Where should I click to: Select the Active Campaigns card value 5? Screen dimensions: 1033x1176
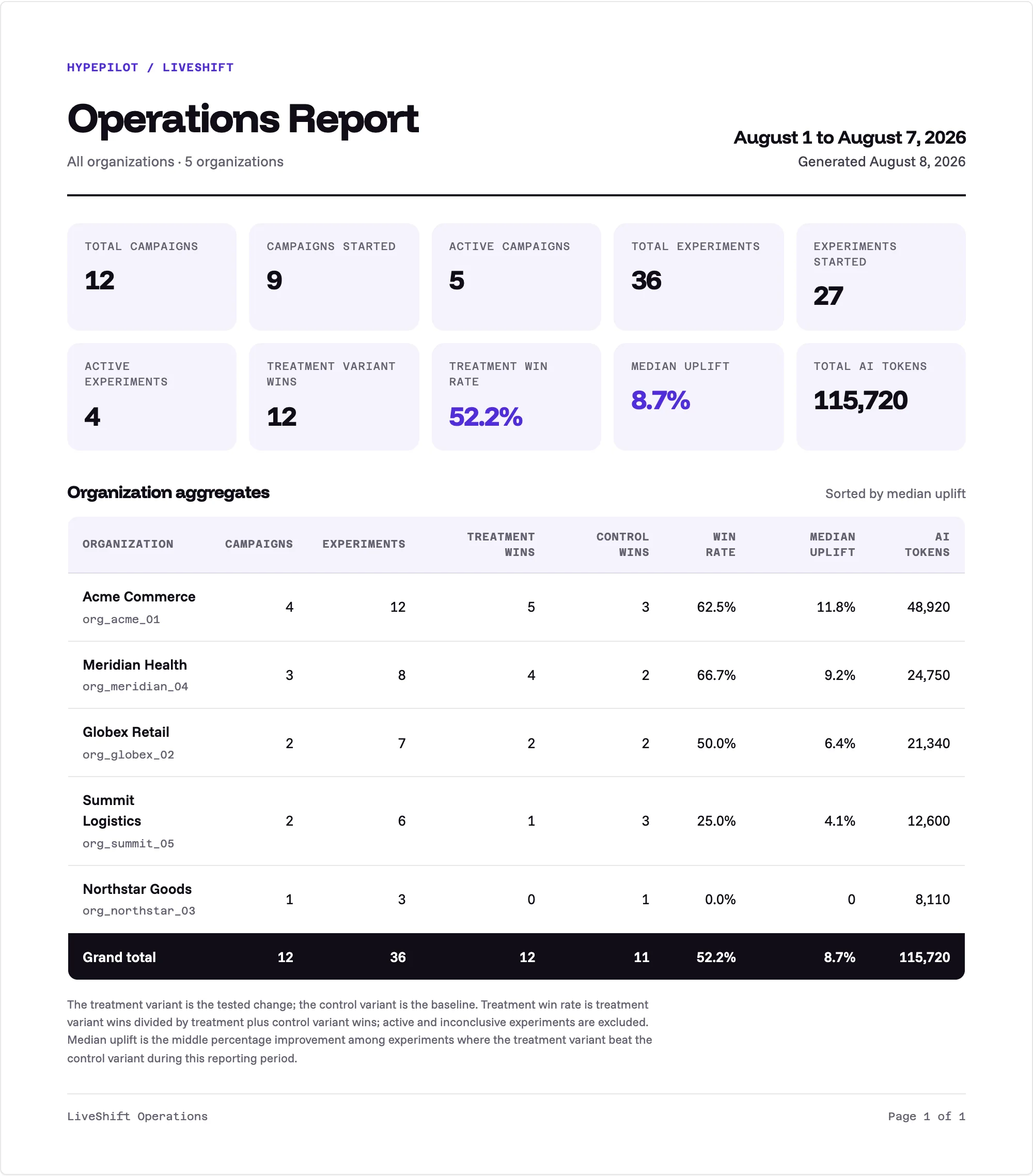coord(457,280)
